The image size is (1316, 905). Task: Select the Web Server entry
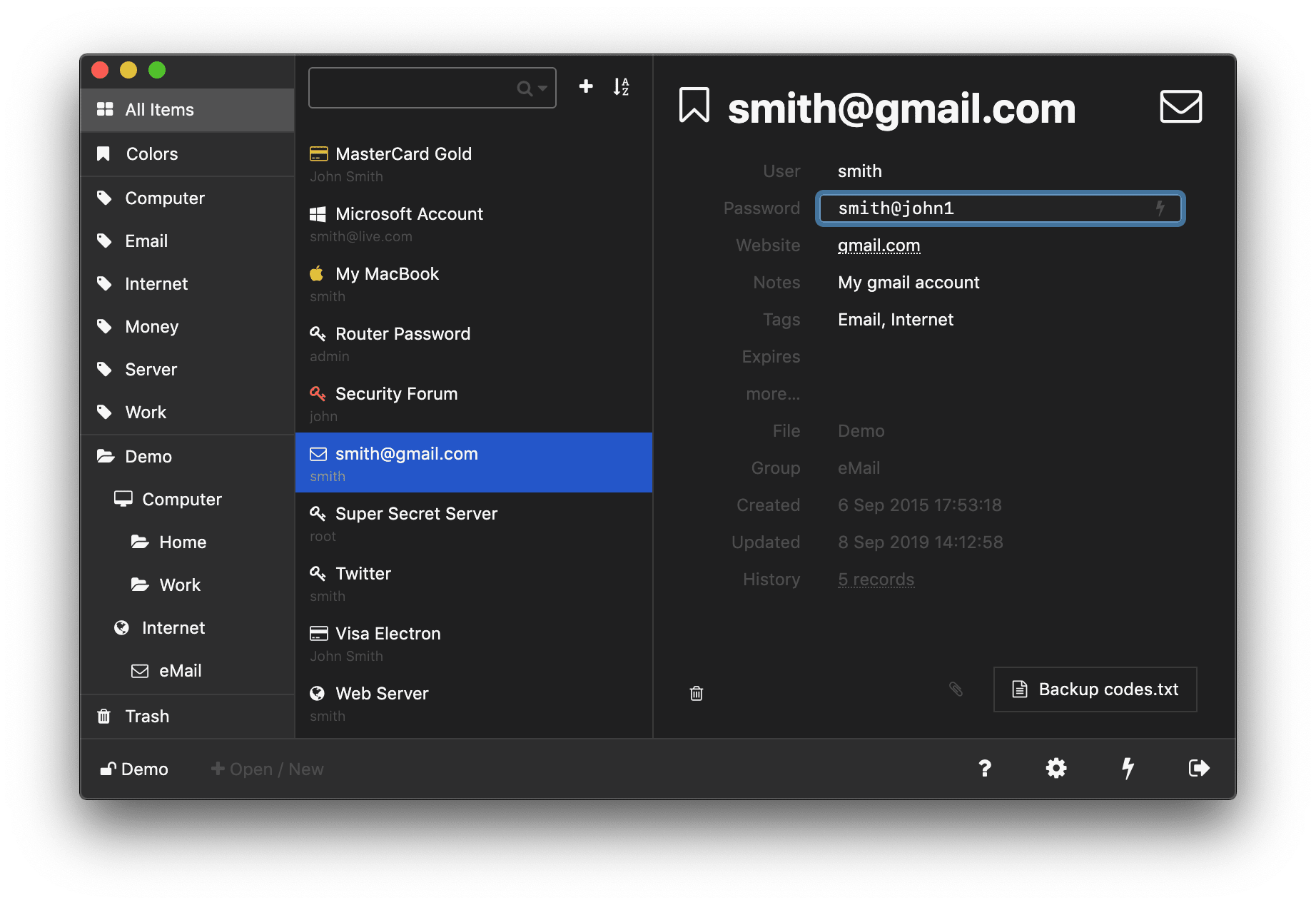(474, 704)
